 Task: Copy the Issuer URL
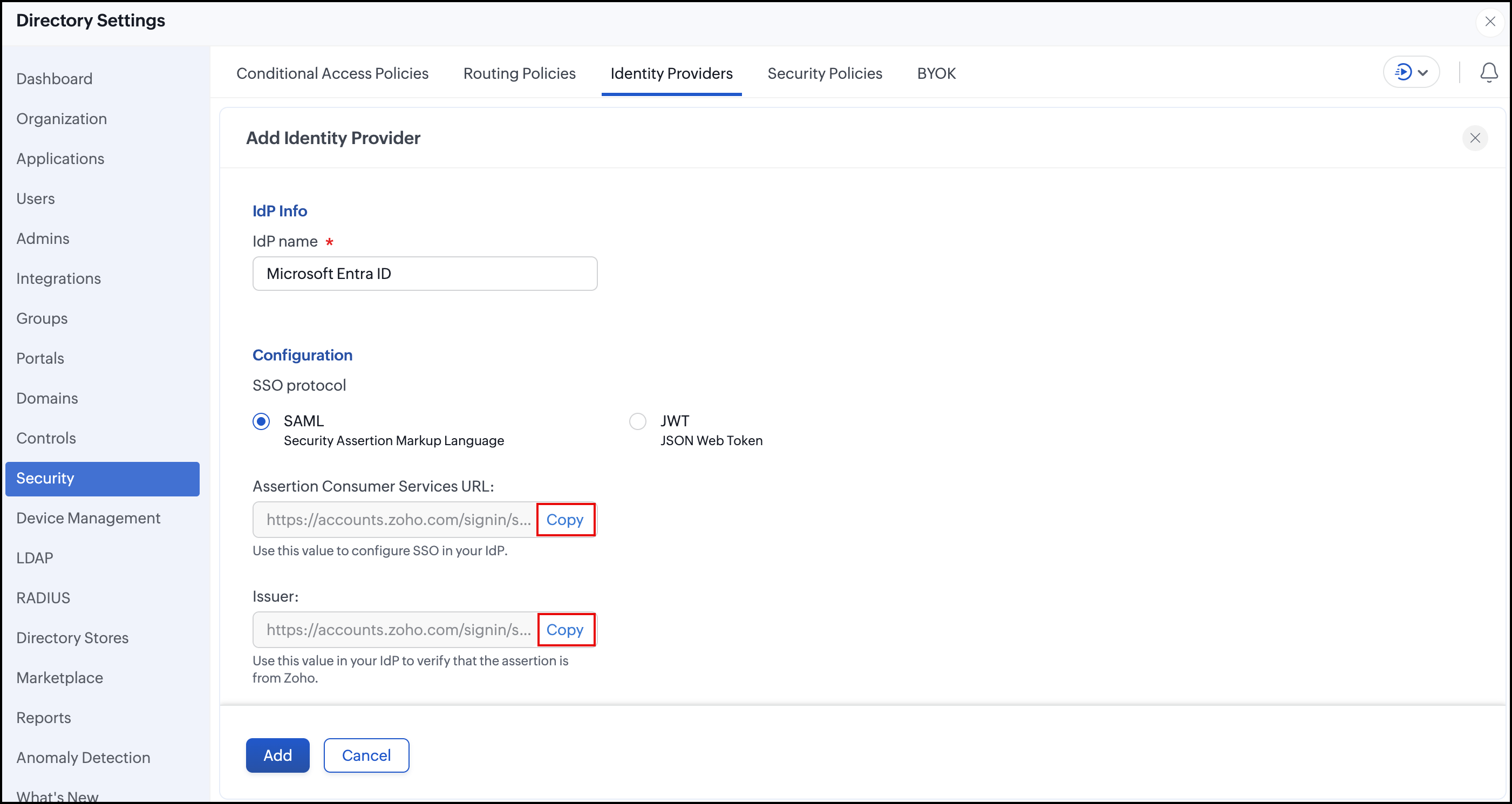pos(564,630)
